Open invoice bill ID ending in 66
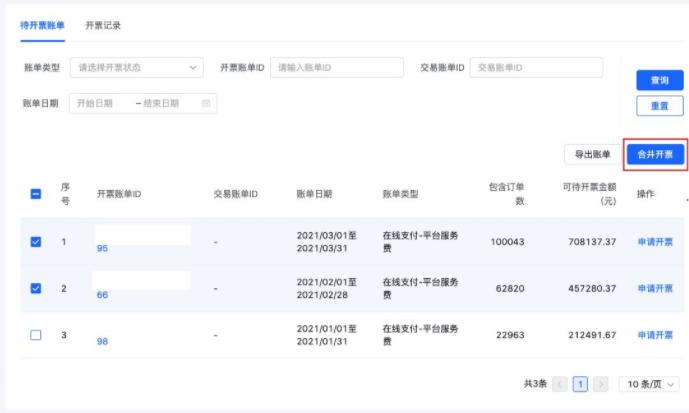This screenshot has width=689, height=413. click(102, 295)
